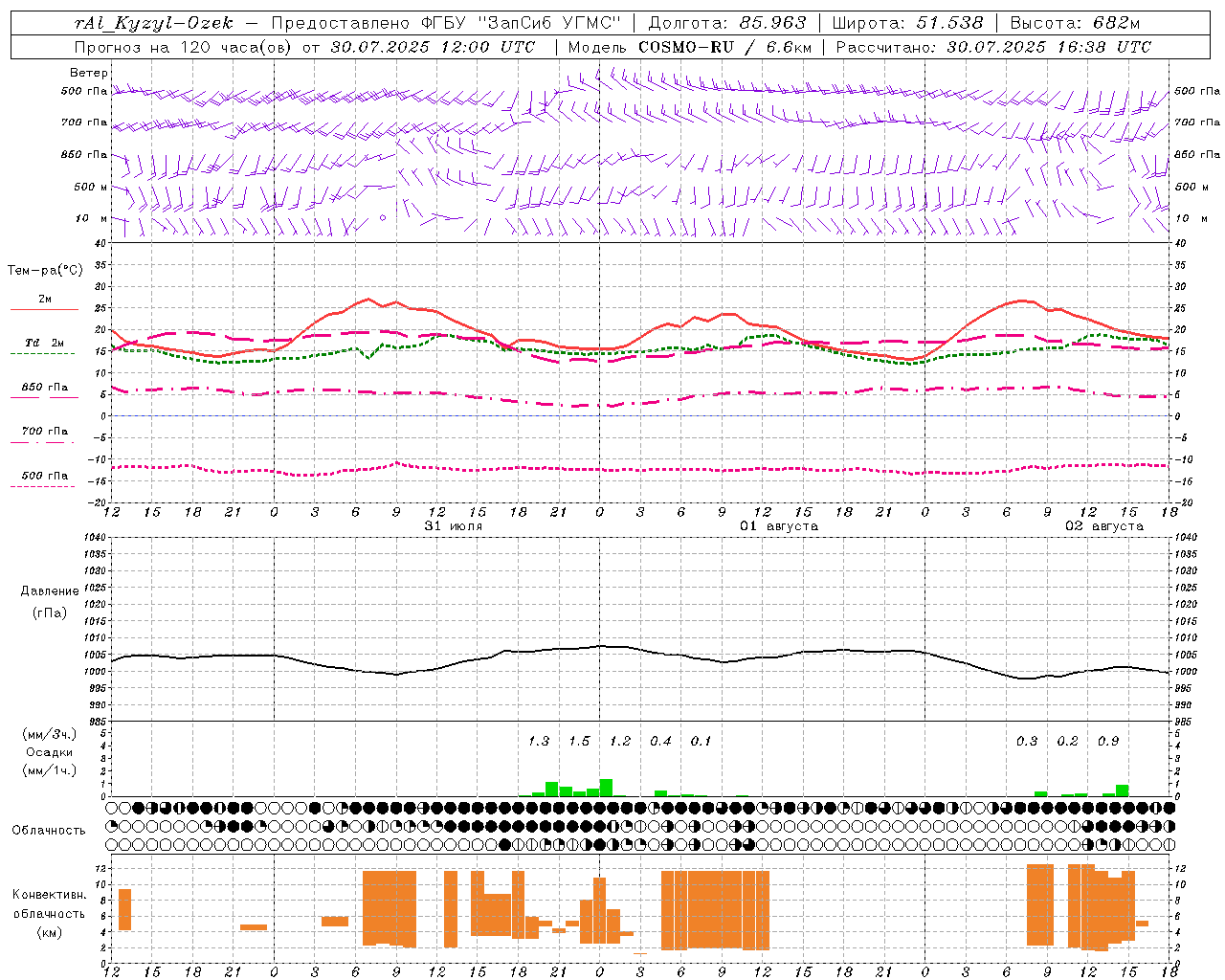Click the dashed line sample under the Td 2м legend
Image resolution: width=1225 pixels, height=980 pixels.
pyautogui.click(x=43, y=354)
